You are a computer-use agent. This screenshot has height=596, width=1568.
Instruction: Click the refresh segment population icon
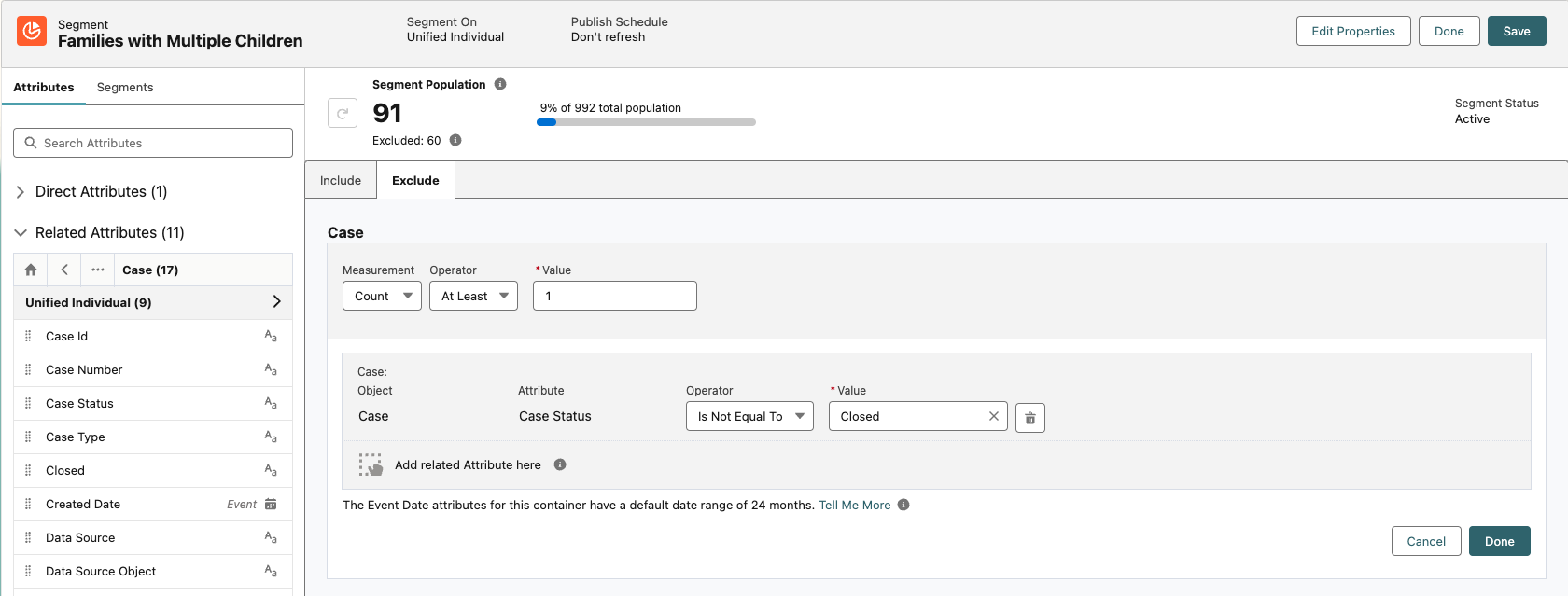[x=343, y=113]
